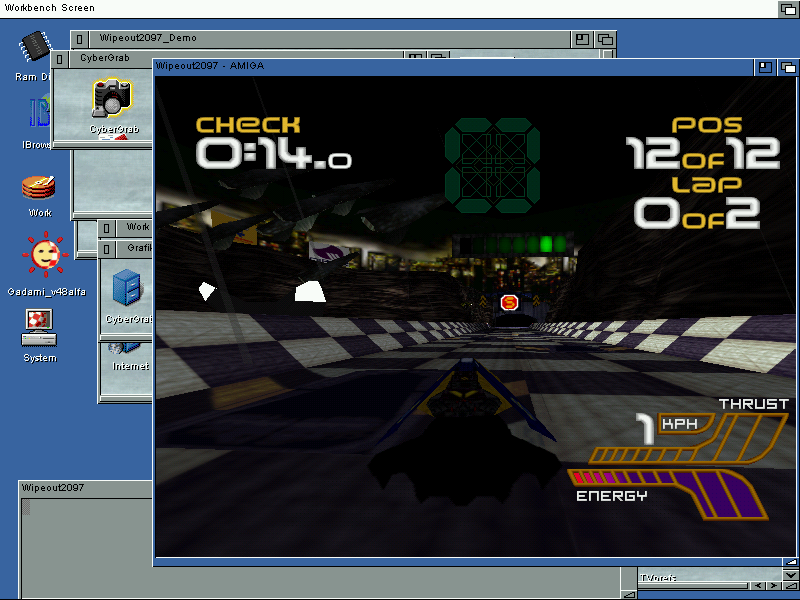This screenshot has width=800, height=600.
Task: Select the Internet drawer icon
Action: pyautogui.click(x=123, y=348)
